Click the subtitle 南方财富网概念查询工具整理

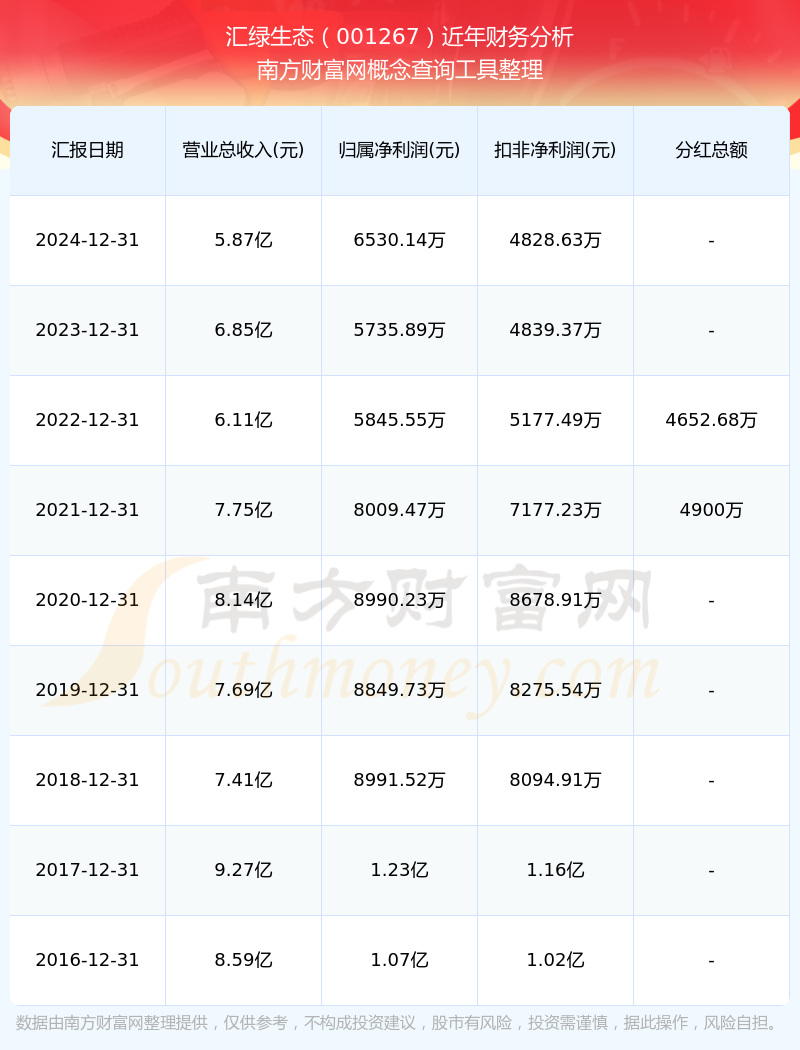click(400, 70)
